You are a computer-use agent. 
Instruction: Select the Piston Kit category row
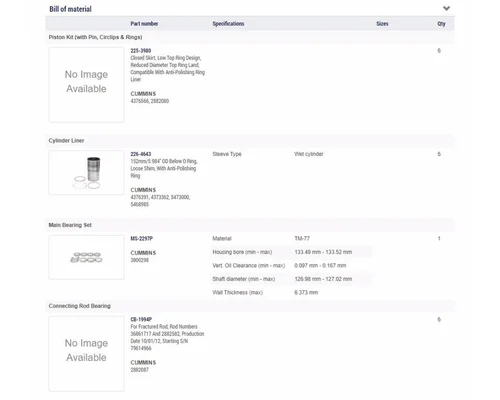coord(250,37)
